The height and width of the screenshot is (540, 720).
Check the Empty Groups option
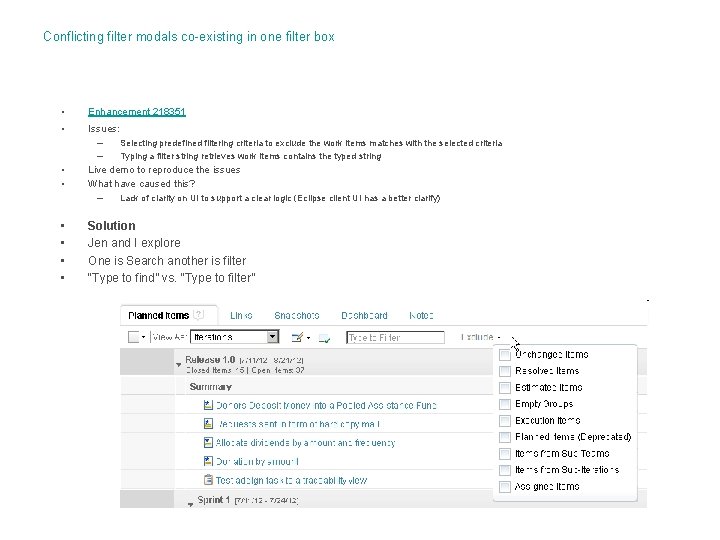coord(505,404)
